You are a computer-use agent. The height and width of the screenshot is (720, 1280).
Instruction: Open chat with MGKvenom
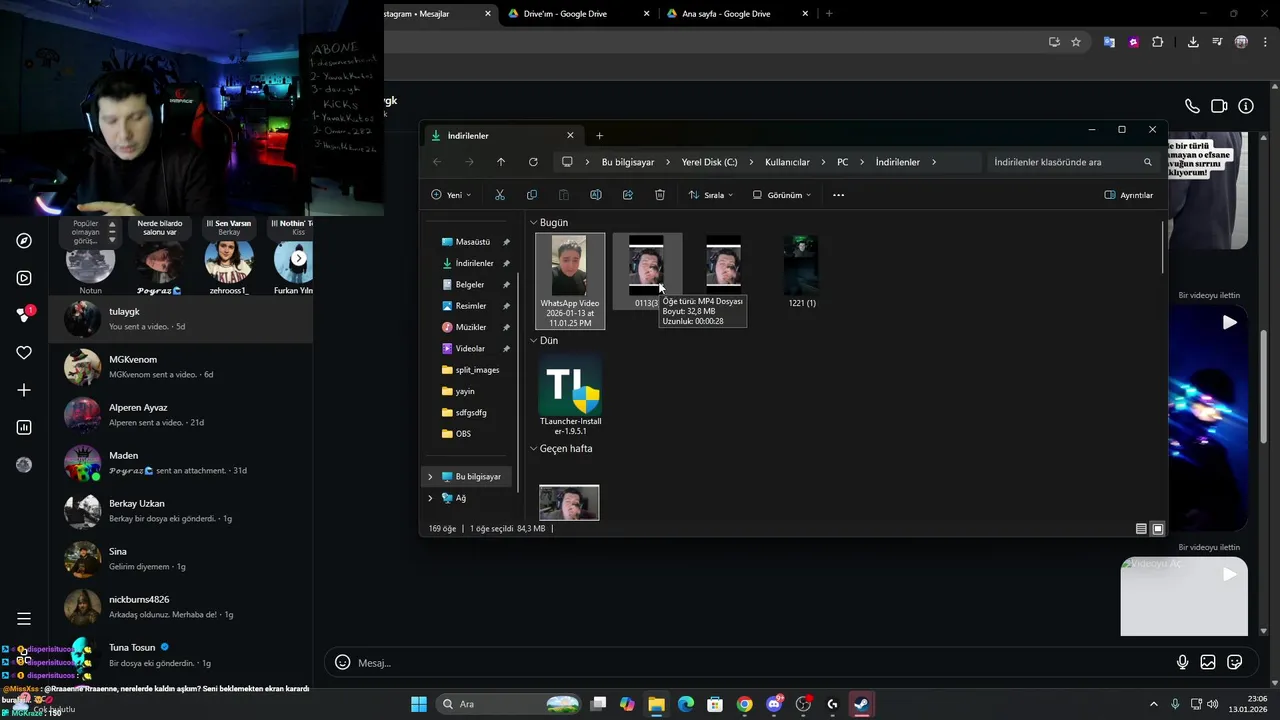coord(181,367)
